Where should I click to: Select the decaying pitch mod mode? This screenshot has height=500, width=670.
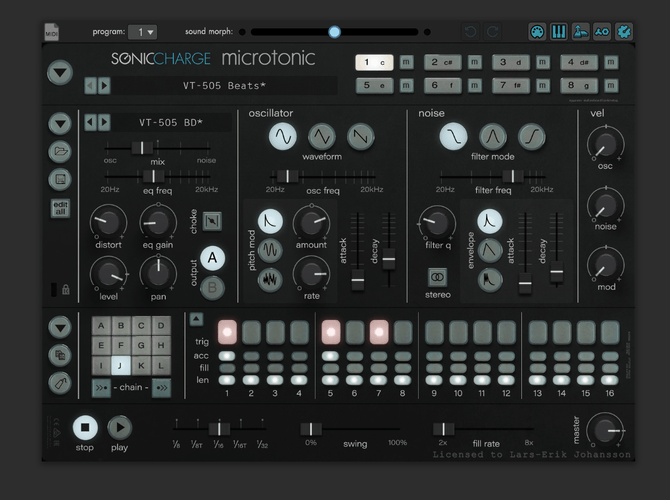click(x=270, y=221)
